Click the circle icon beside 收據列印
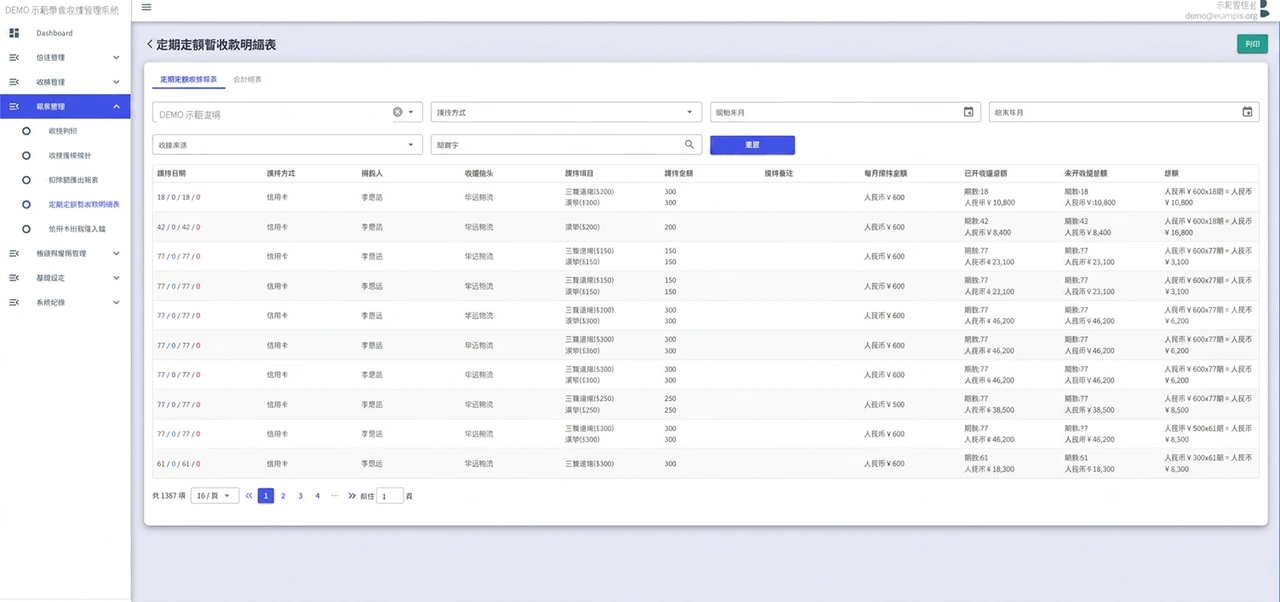1280x602 pixels. click(x=26, y=131)
